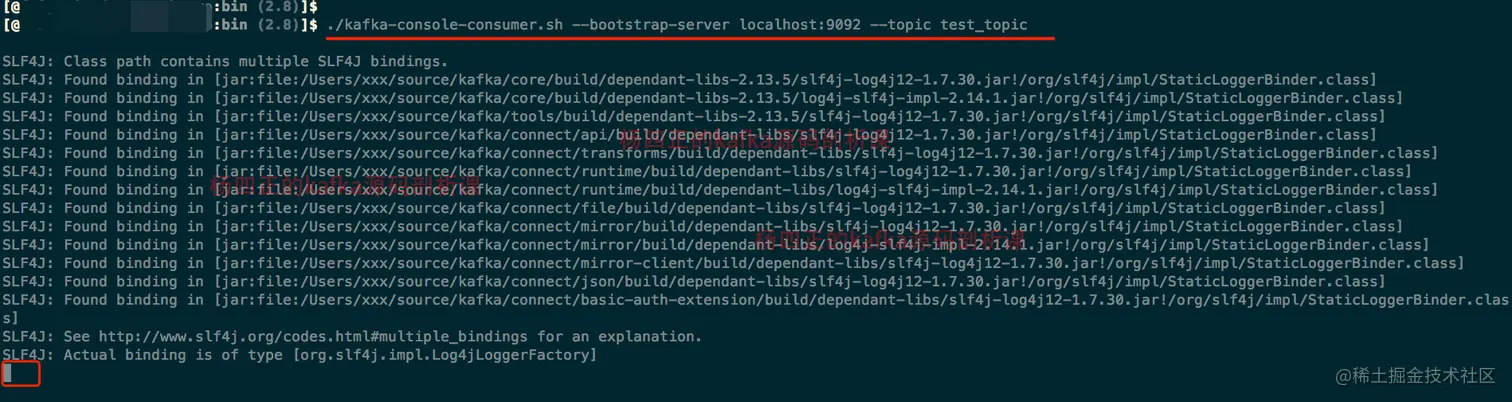Image resolution: width=1512 pixels, height=402 pixels.
Task: Click the connect/mirror slf4j-log4j12 binding line
Action: tap(702, 226)
